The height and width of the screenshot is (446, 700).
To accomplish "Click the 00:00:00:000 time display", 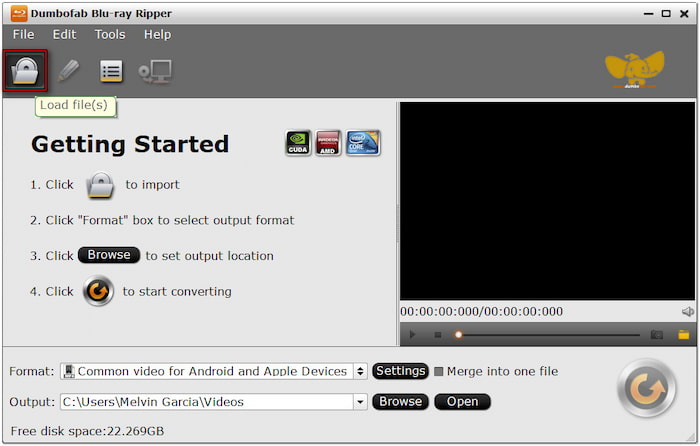I will point(481,311).
